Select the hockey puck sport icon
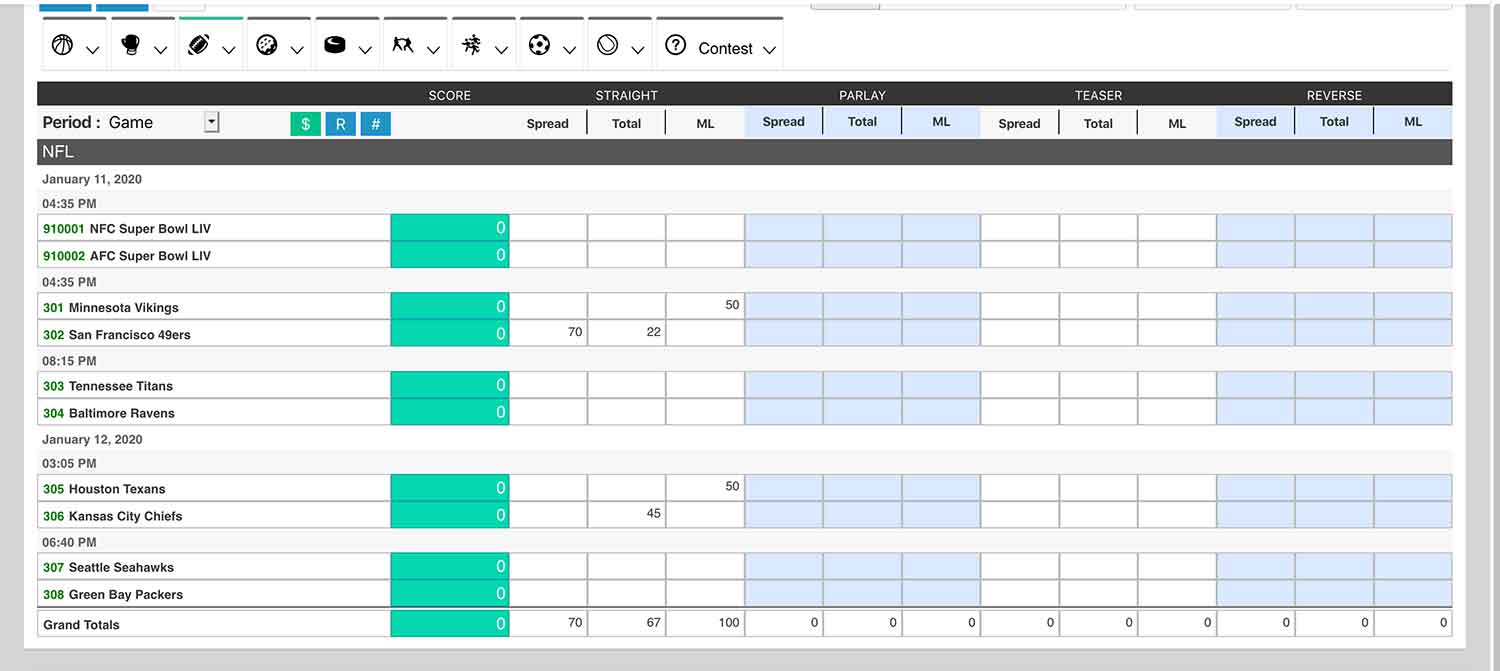 (335, 45)
